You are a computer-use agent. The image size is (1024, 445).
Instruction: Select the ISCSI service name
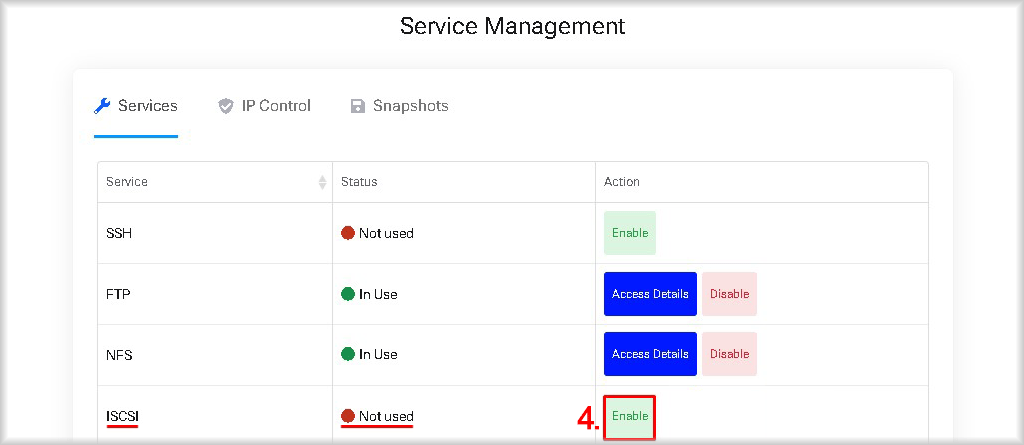(x=122, y=416)
